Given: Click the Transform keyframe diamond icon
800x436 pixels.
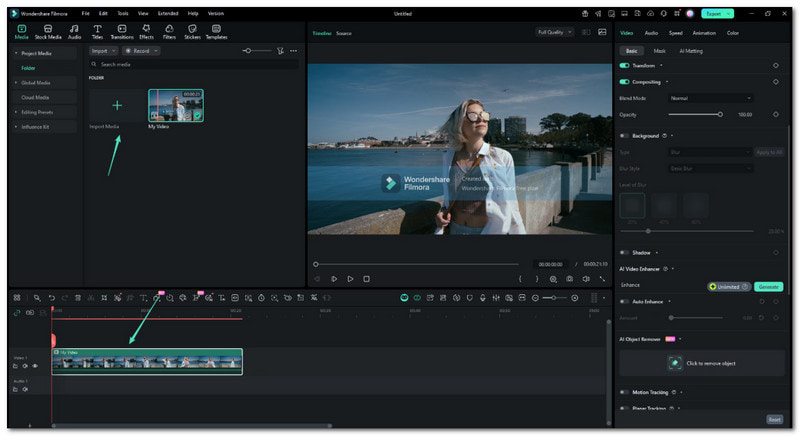Looking at the screenshot, I should [776, 65].
